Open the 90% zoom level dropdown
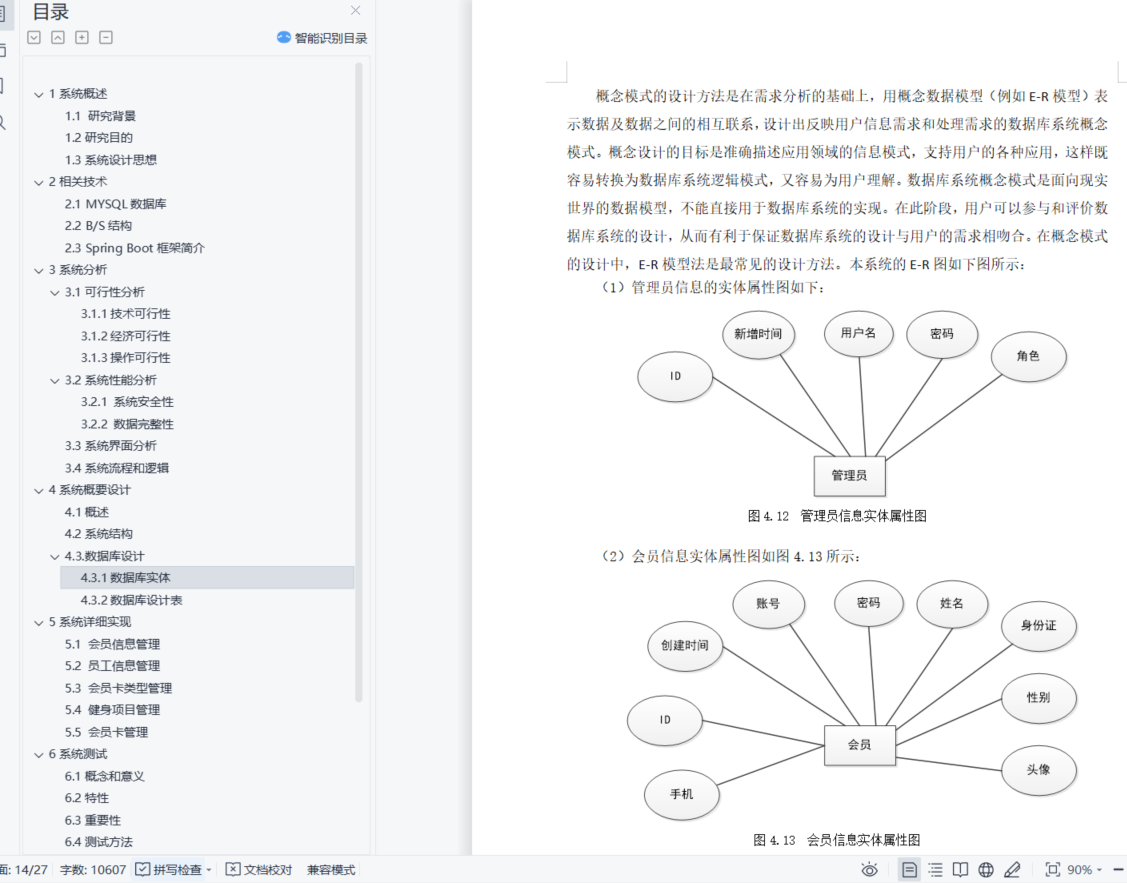 pyautogui.click(x=1099, y=870)
